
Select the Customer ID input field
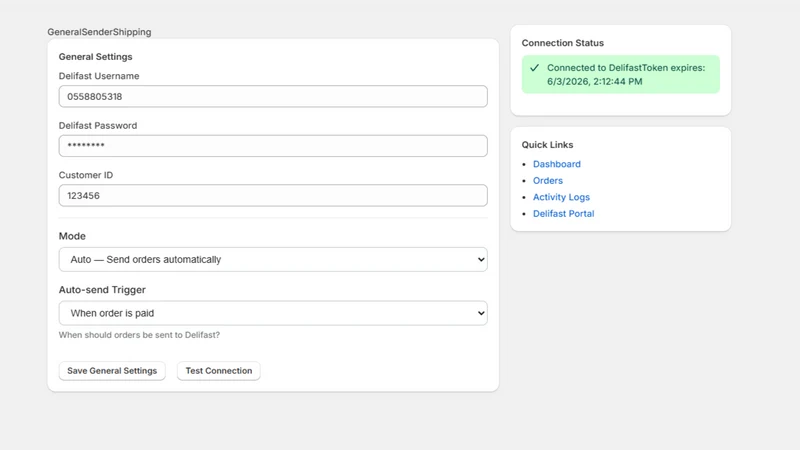[x=273, y=195]
